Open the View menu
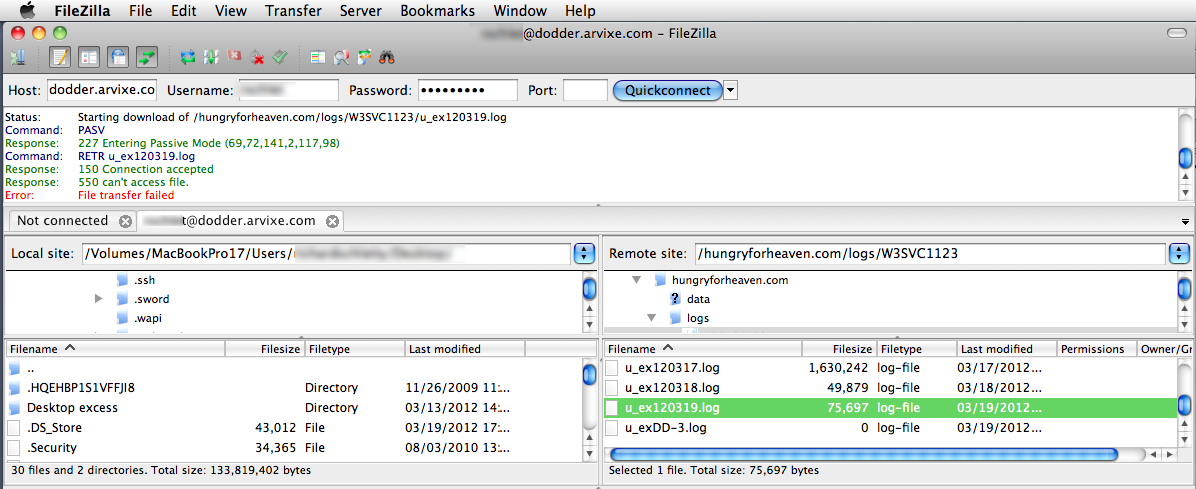The height and width of the screenshot is (489, 1196). [230, 11]
